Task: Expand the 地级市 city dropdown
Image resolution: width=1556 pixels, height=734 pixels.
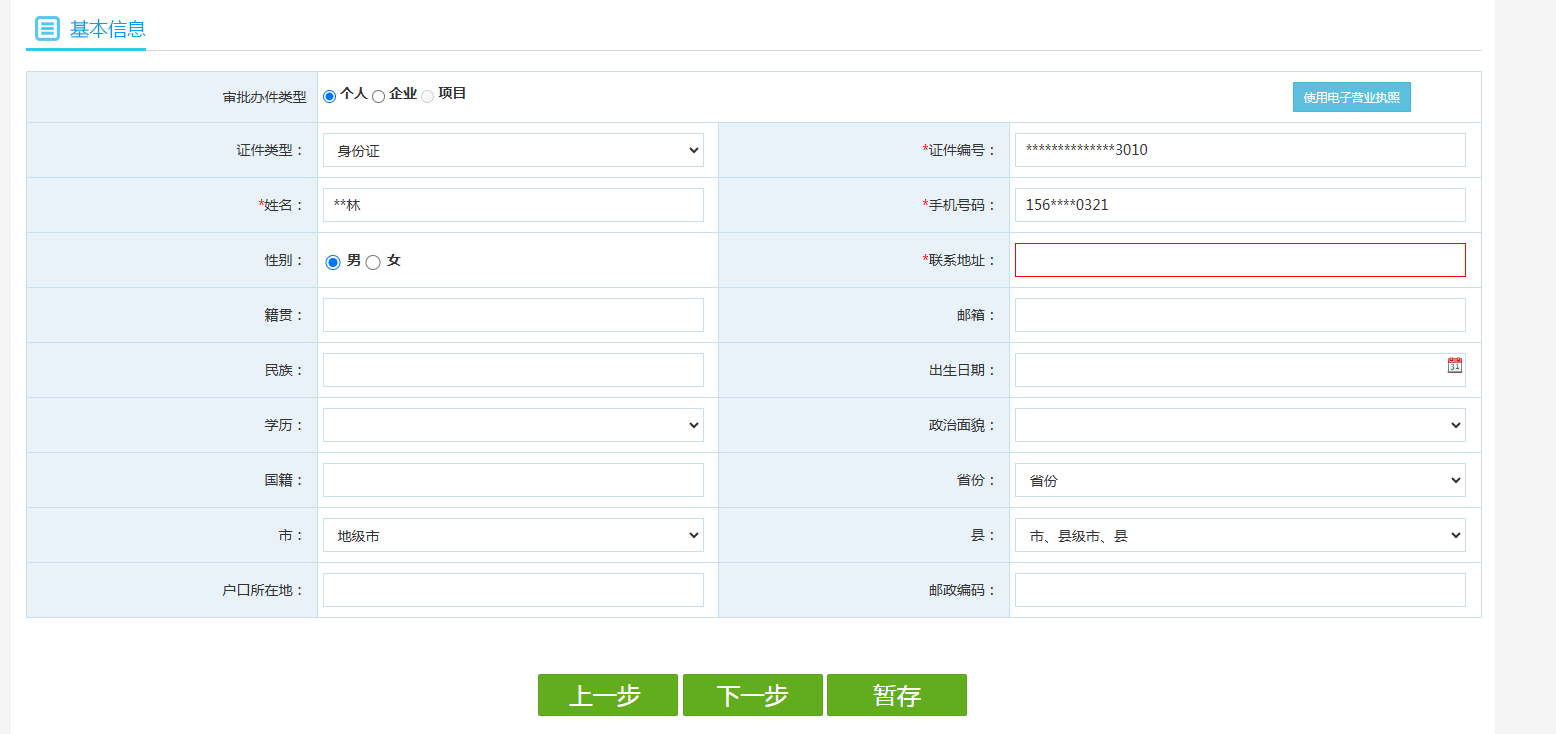Action: click(512, 534)
